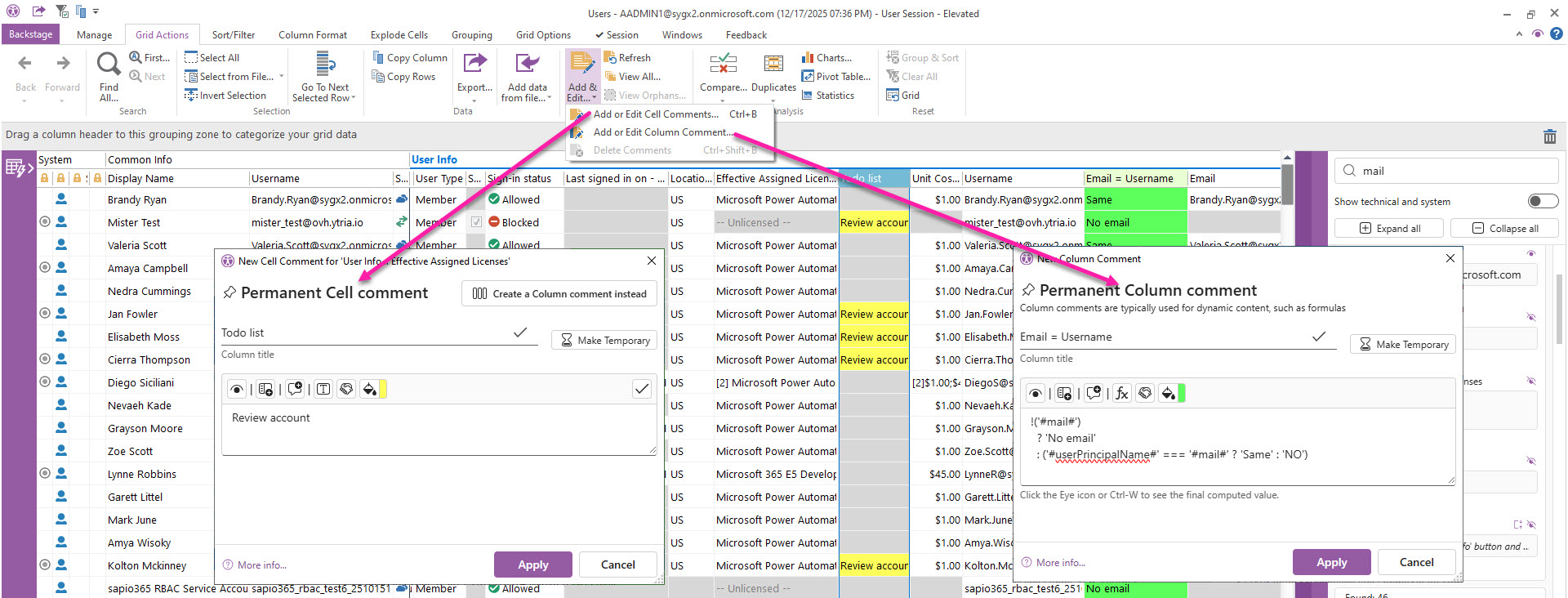Toggle Show technical and system switch
This screenshot has width=1568, height=598.
coord(1542,201)
